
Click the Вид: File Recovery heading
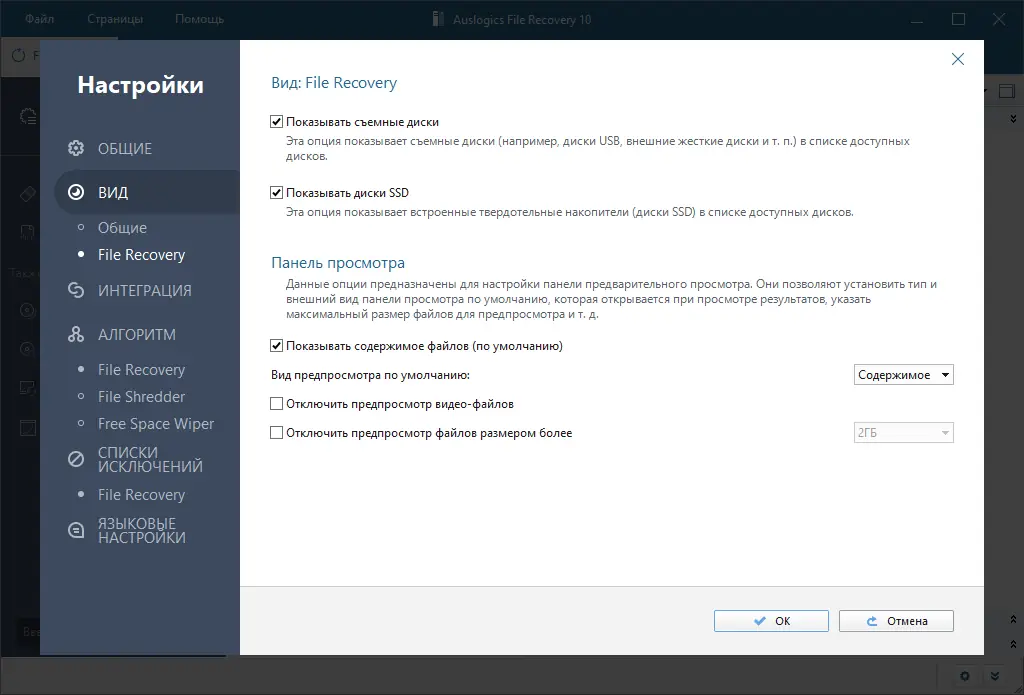point(334,83)
